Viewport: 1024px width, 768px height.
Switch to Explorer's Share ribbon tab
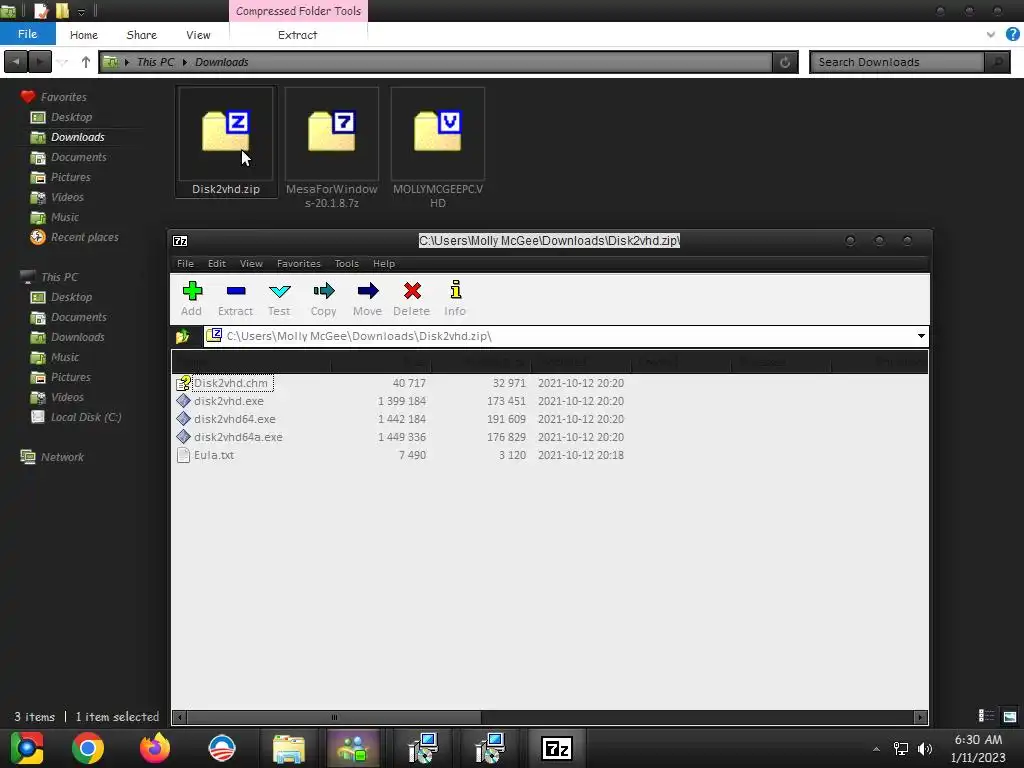coord(142,35)
